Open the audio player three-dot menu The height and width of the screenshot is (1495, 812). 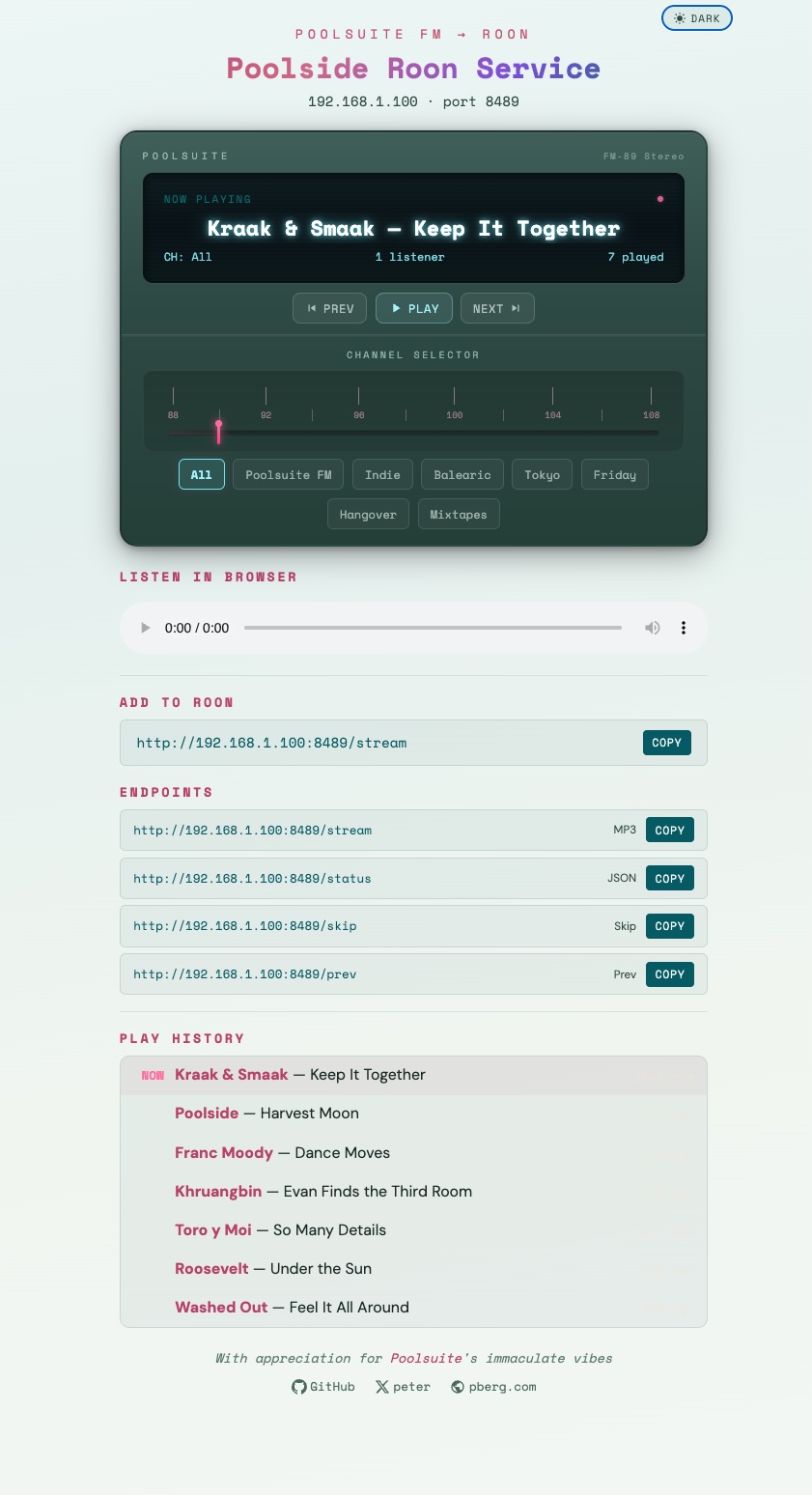pyautogui.click(x=684, y=628)
